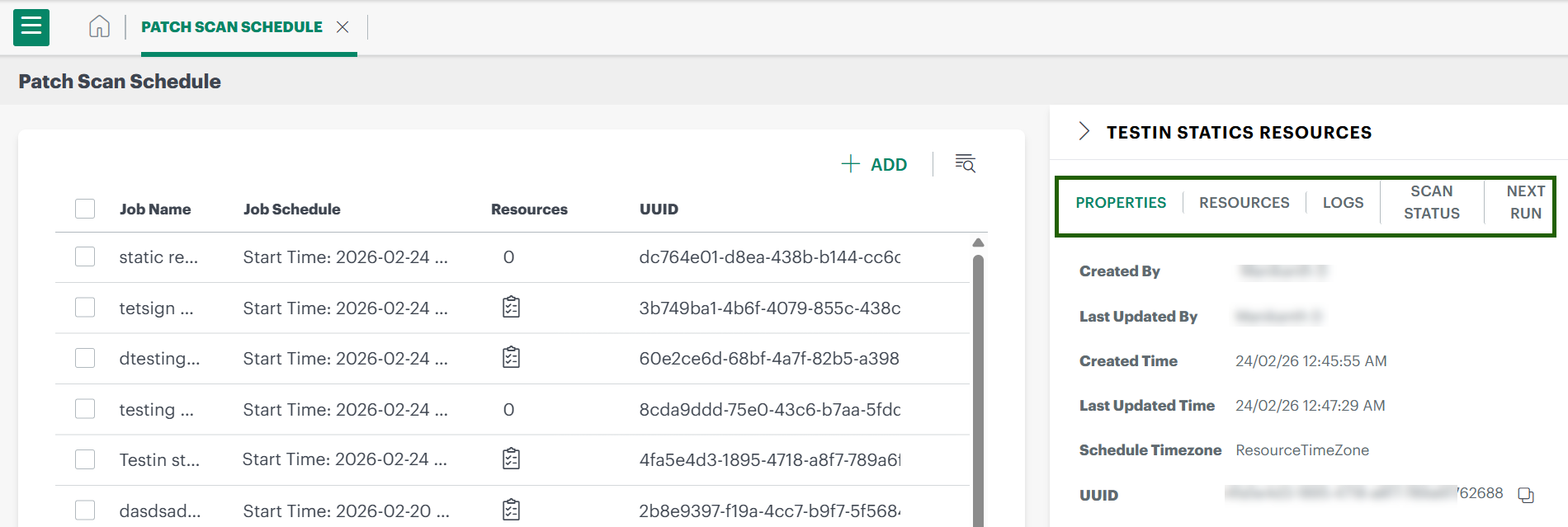The image size is (1568, 527).
Task: Collapse the TESTIN STATICS RESOURCES panel chevron
Action: pos(1084,131)
